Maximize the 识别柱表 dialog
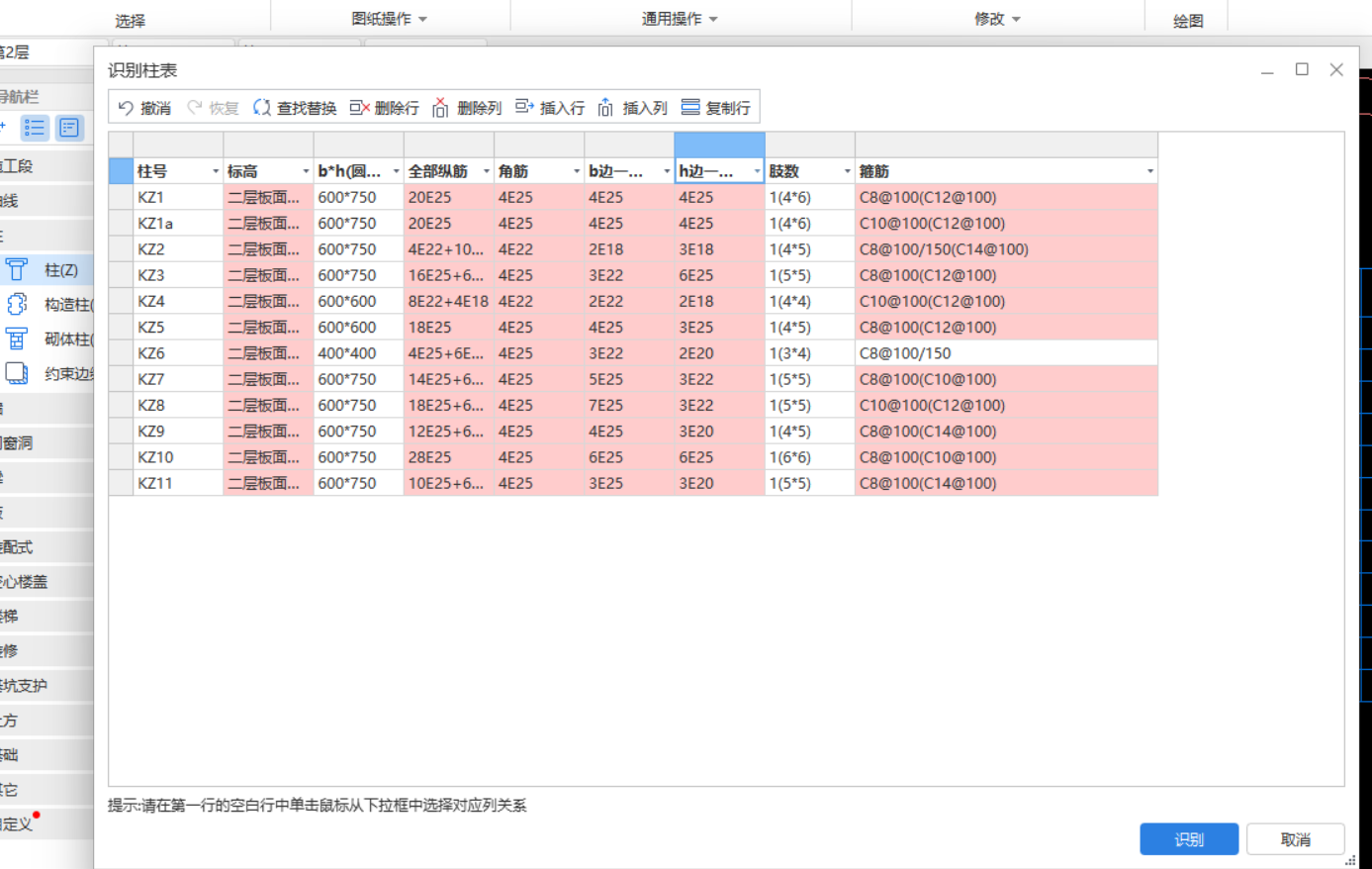This screenshot has height=869, width=1372. tap(1302, 69)
